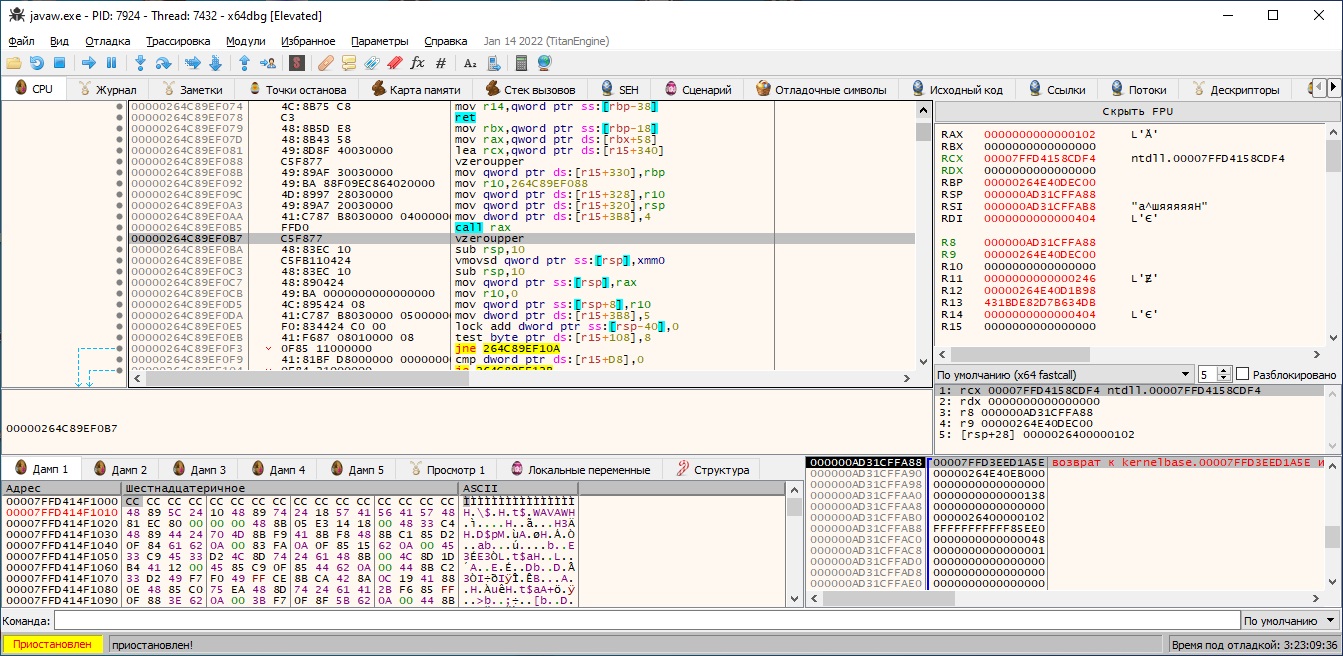Open the Scylla plugin icon
This screenshot has height=656, width=1343.
[x=296, y=63]
